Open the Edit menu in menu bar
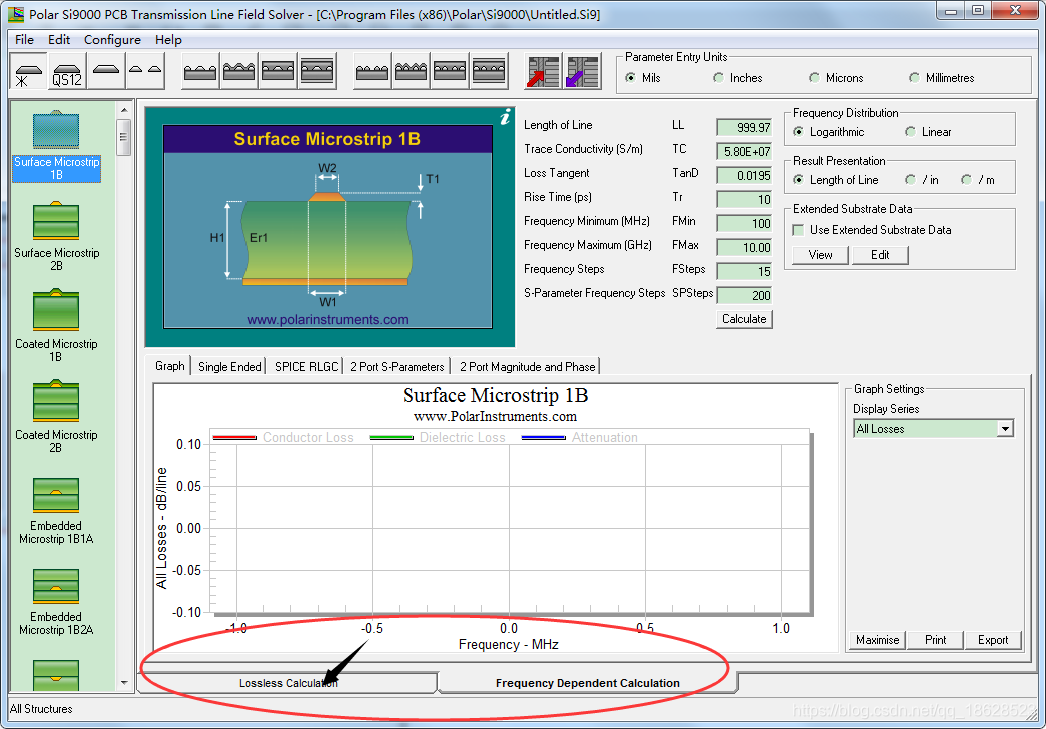 coord(59,40)
